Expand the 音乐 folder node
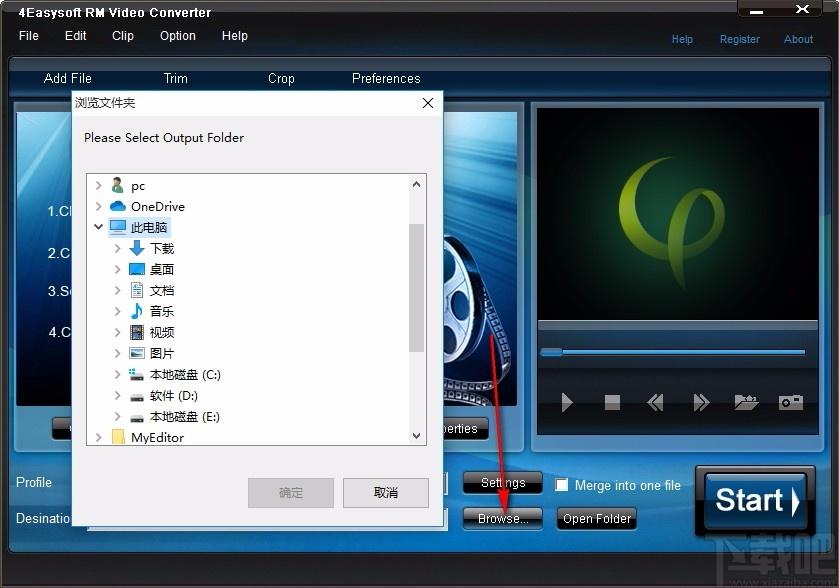 coord(118,311)
